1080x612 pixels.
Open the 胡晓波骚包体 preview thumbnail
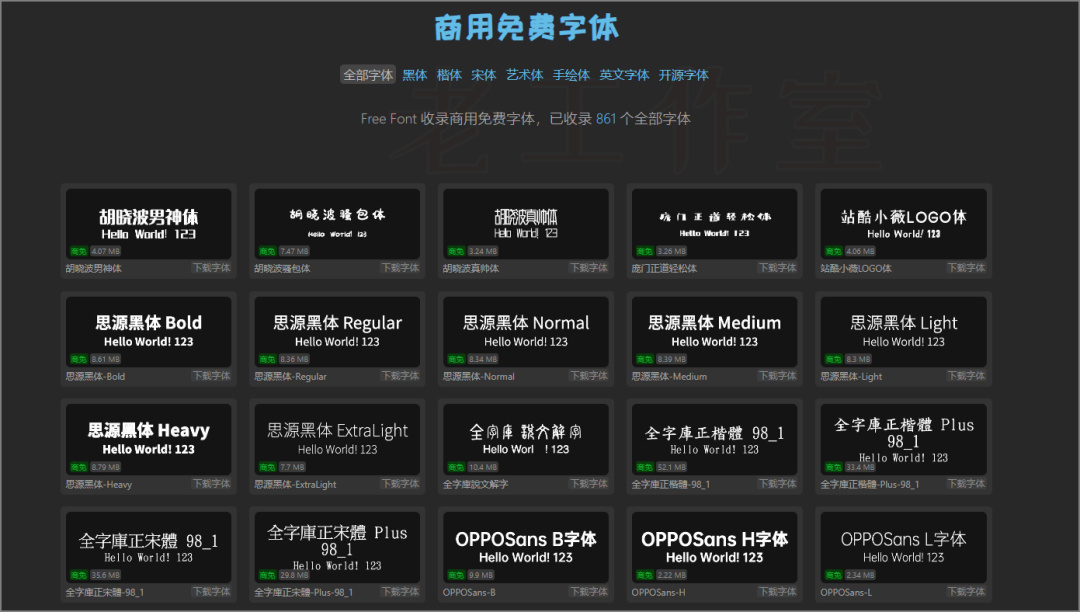337,224
